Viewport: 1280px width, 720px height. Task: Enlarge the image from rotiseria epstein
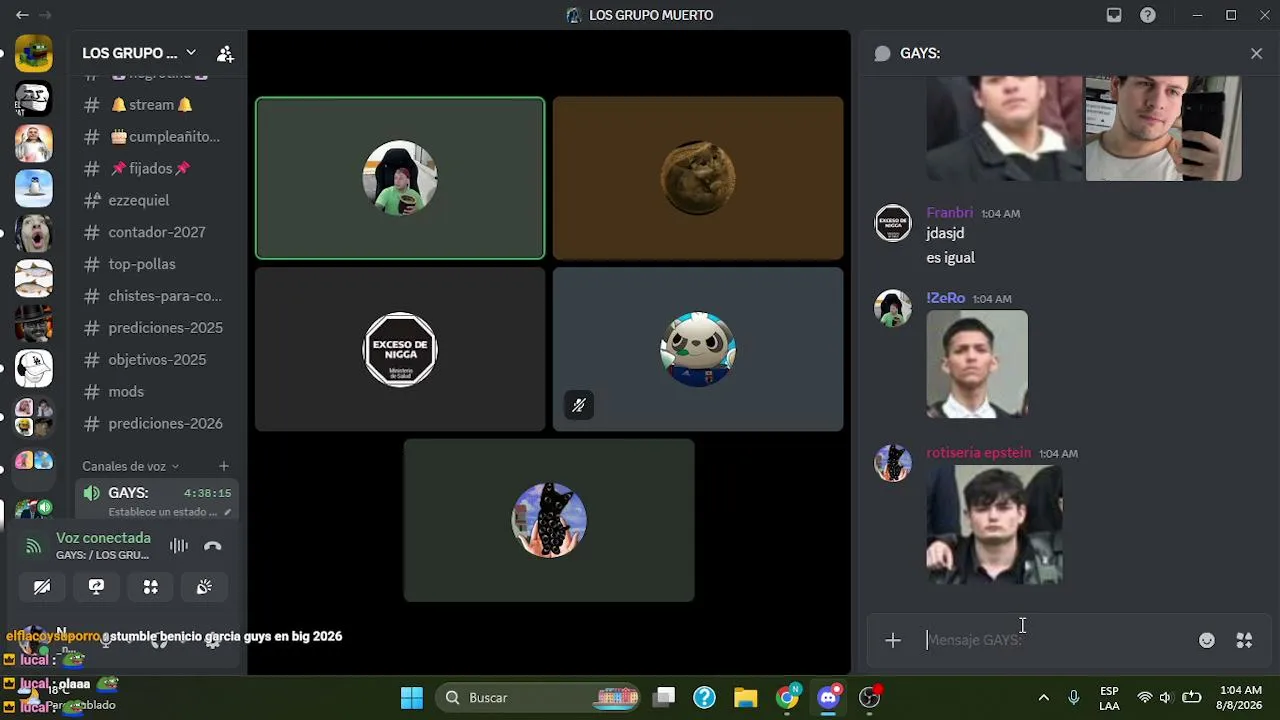tap(994, 524)
